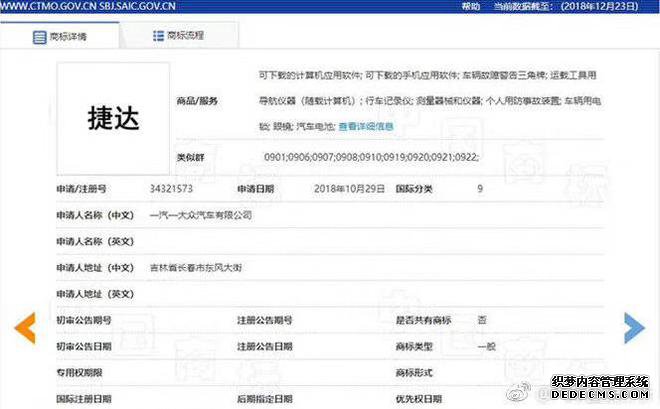
Task: Click the 是否共有商标 label
Action: coord(423,320)
